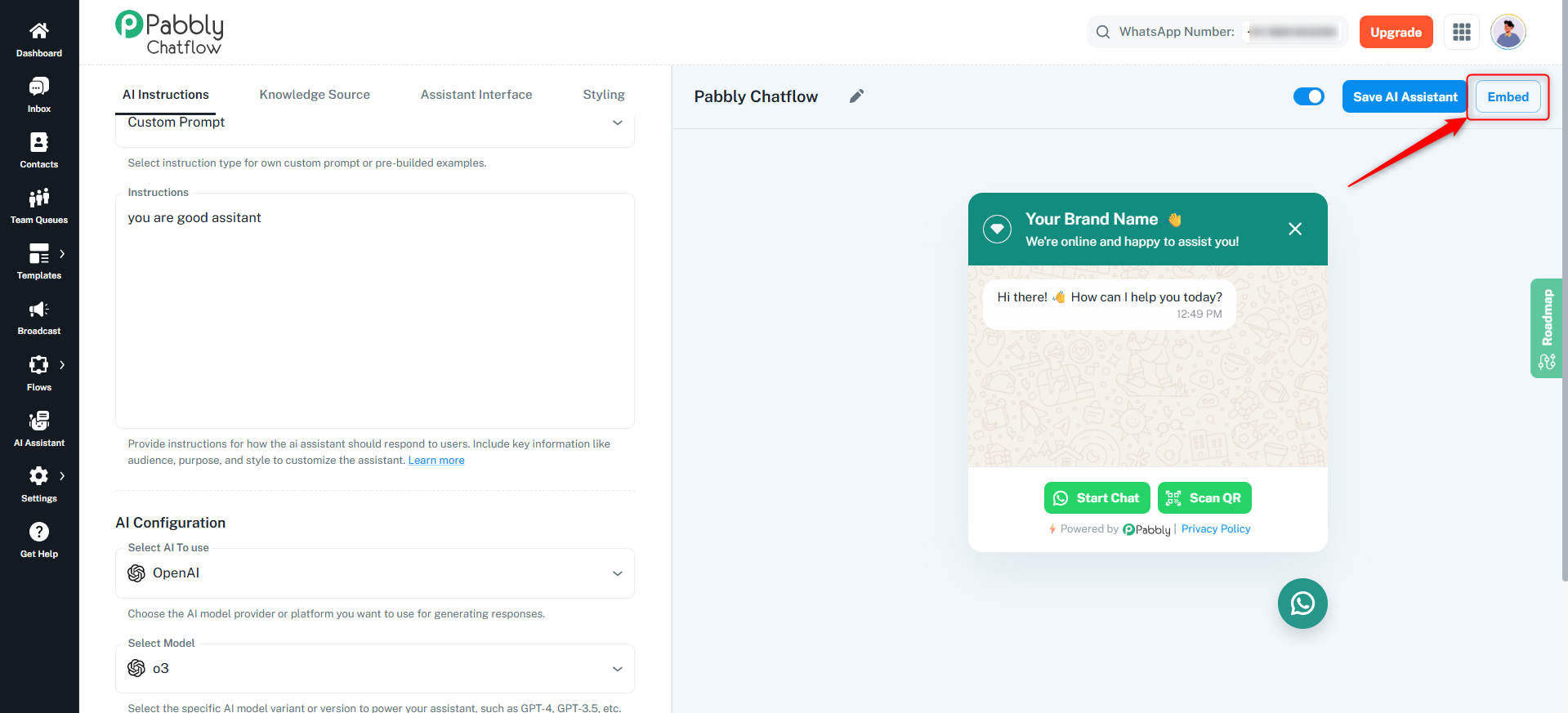Click the Upgrade button
This screenshot has height=713, width=1568.
point(1396,32)
